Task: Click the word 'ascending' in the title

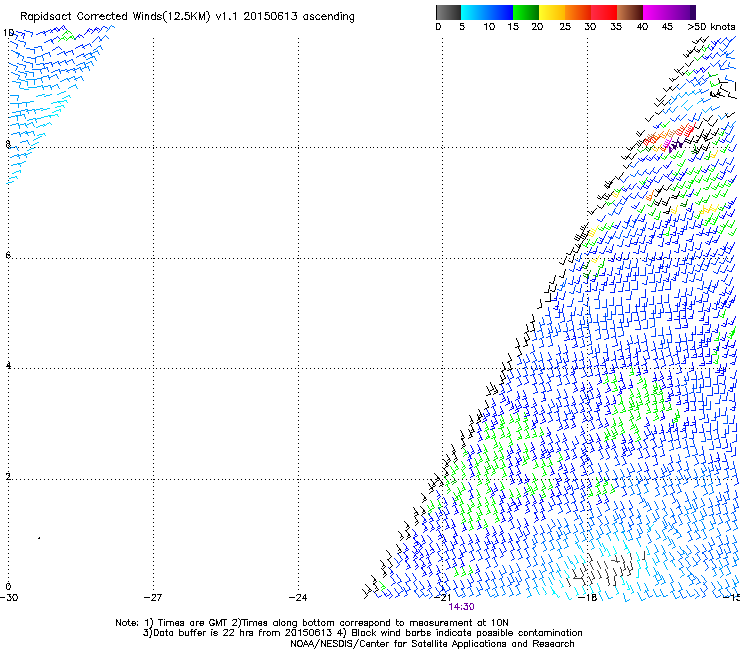Action: point(328,17)
